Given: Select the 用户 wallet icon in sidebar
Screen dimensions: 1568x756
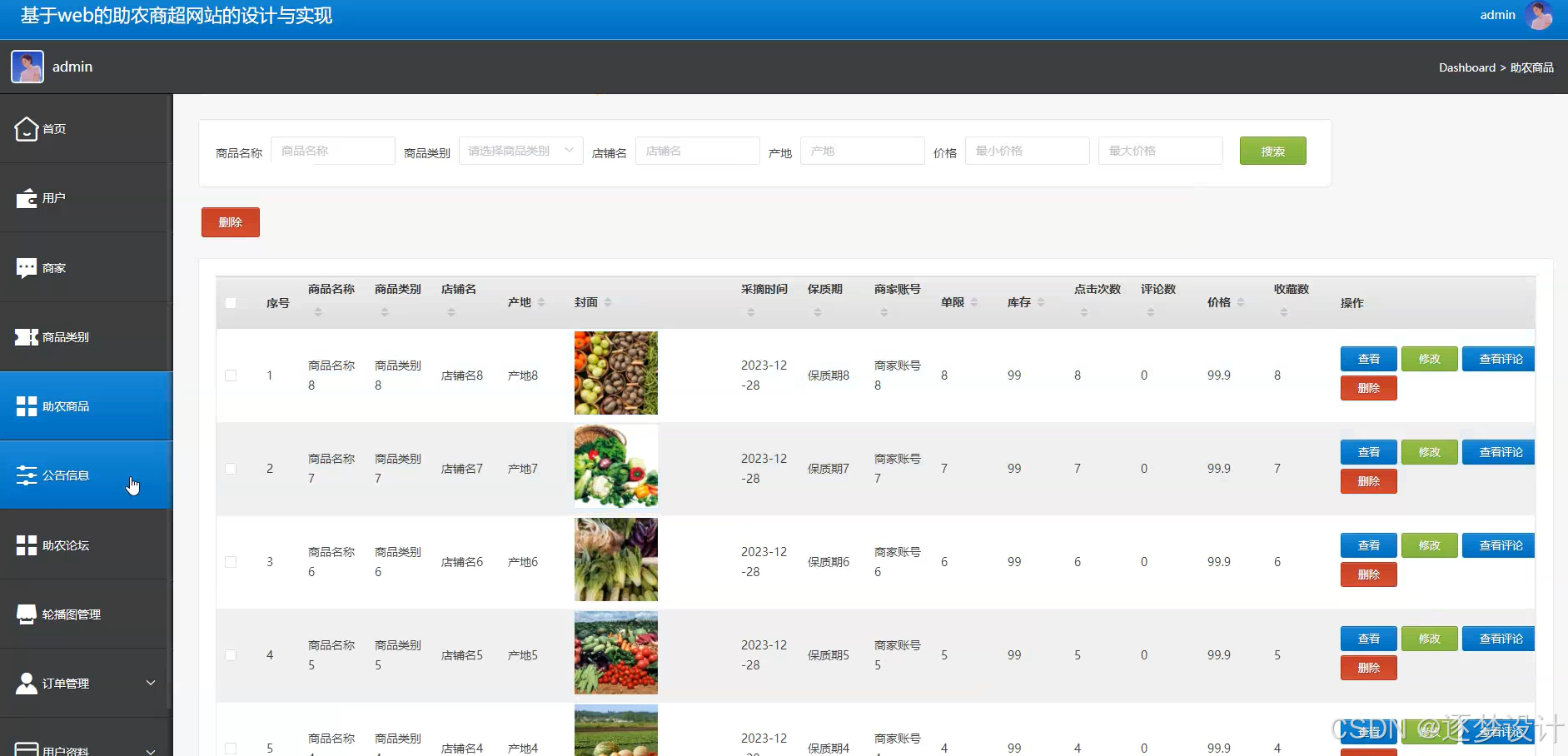Looking at the screenshot, I should click(27, 198).
